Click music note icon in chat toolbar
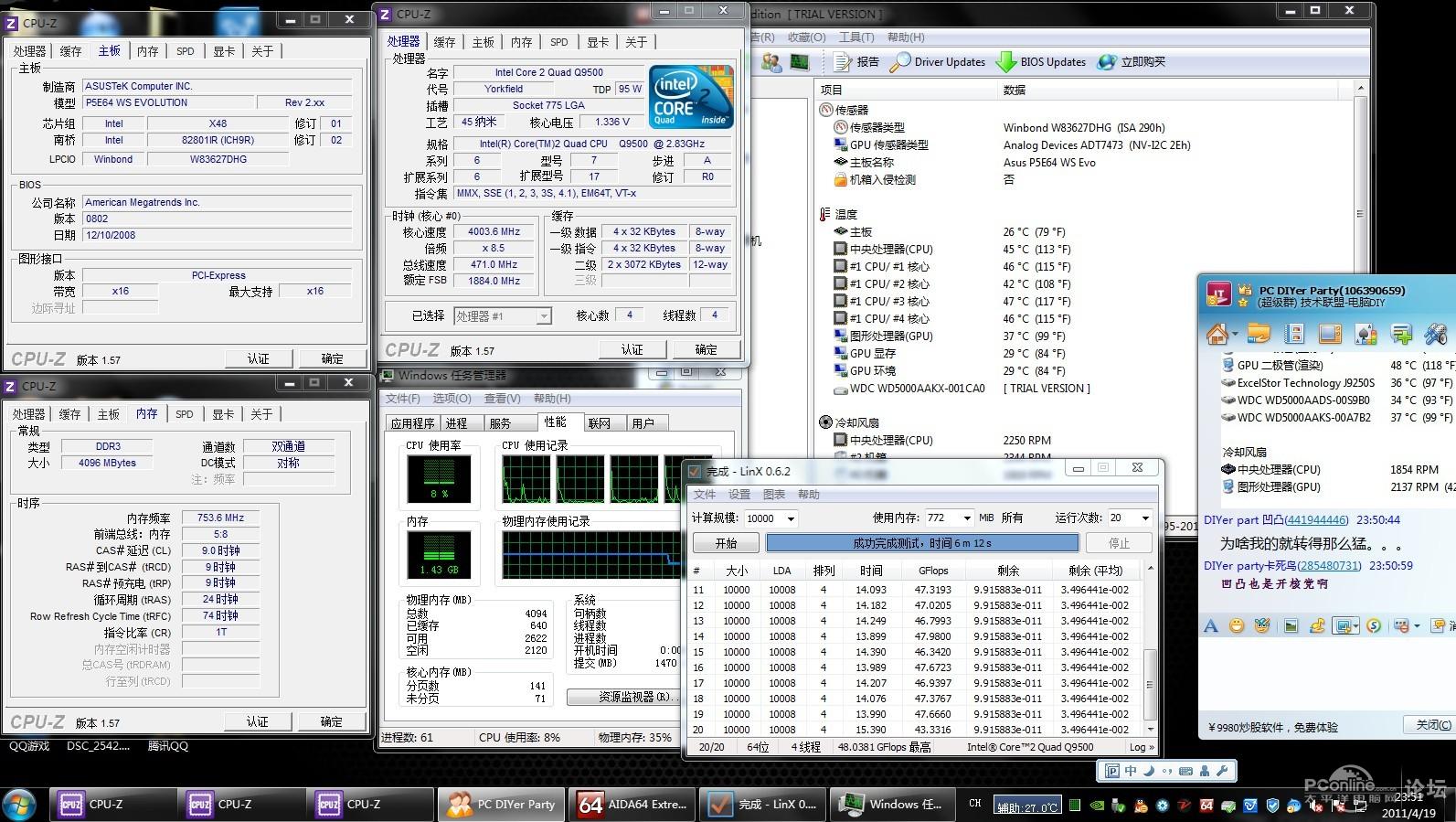 (x=1317, y=626)
